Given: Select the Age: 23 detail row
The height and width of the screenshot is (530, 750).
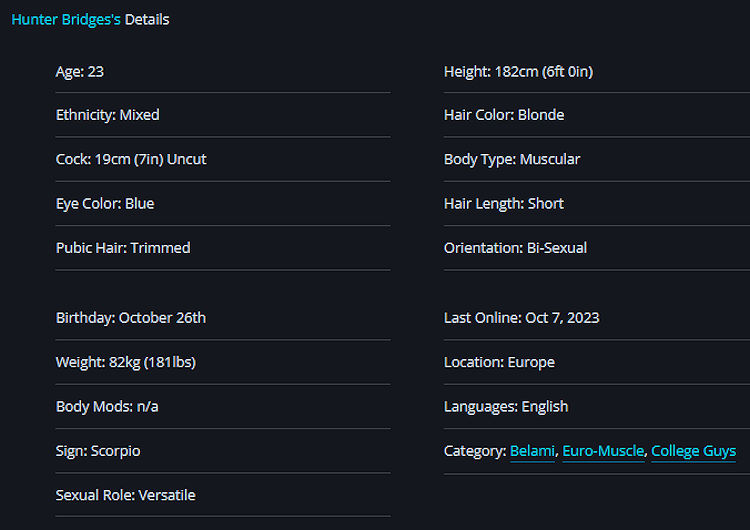Looking at the screenshot, I should tap(223, 72).
